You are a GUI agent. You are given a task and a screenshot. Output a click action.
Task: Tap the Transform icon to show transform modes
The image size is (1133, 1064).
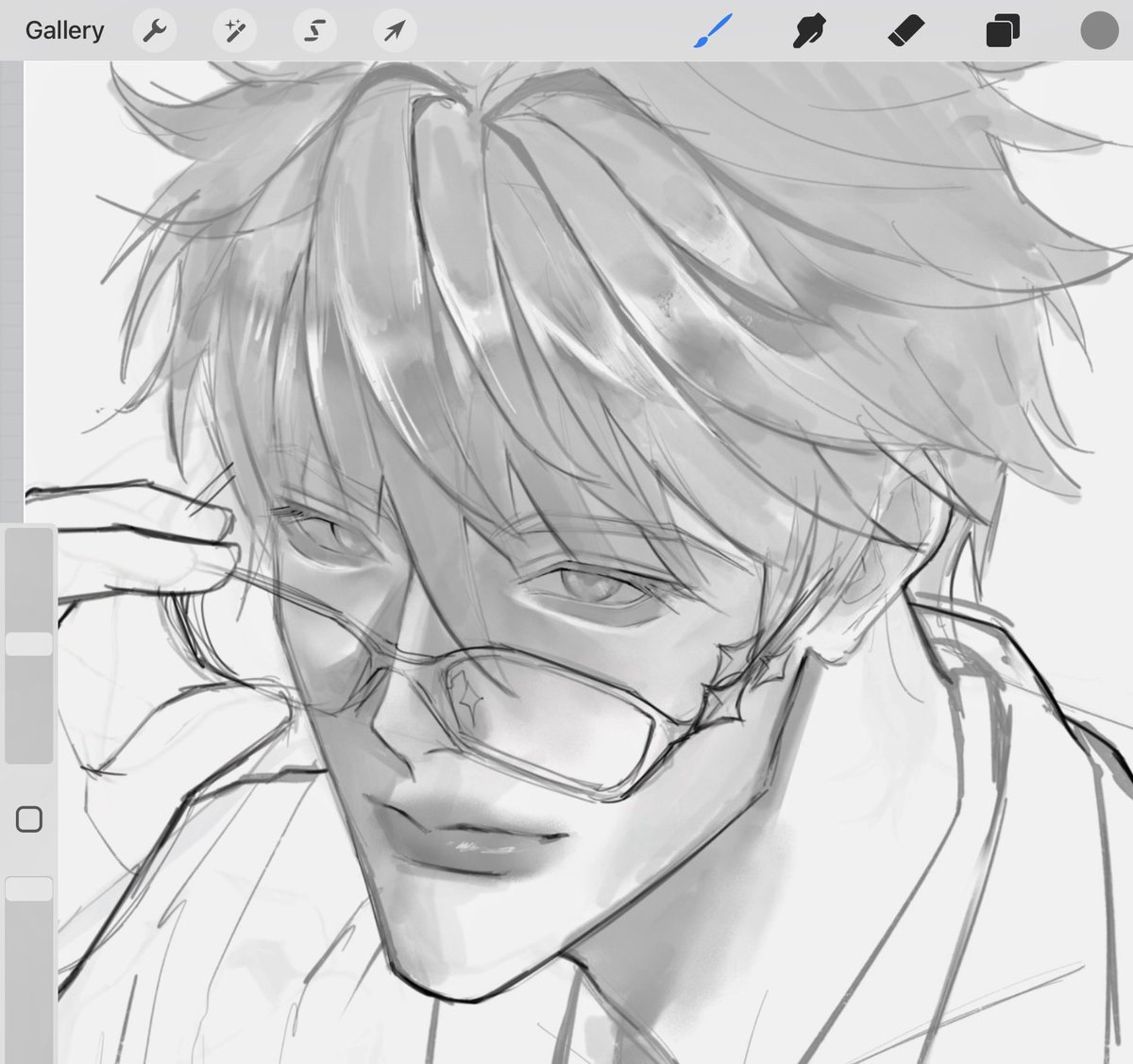point(394,29)
